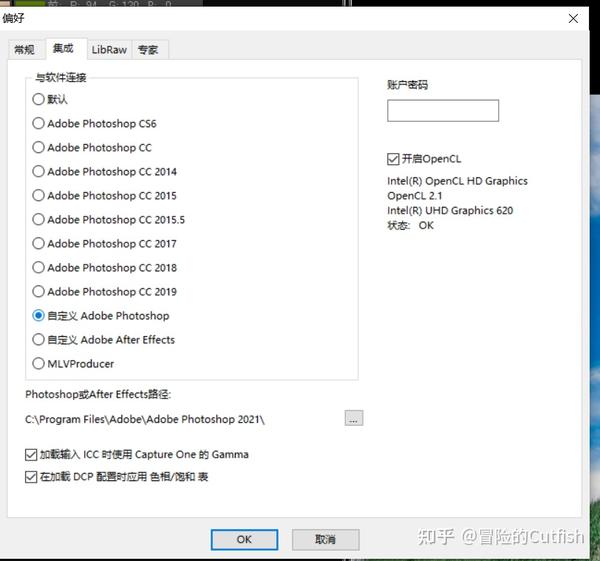Click the Intel(R) OpenCL HD Graphics text

457,181
